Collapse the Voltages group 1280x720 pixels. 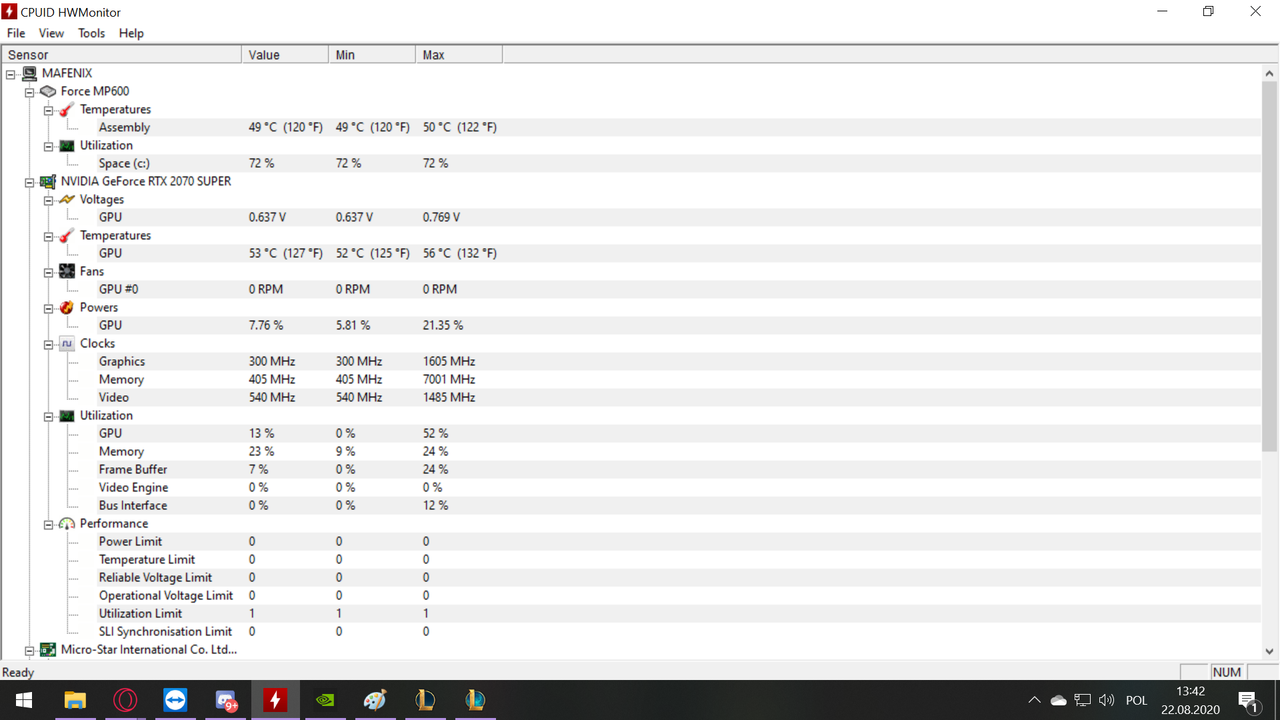(49, 199)
